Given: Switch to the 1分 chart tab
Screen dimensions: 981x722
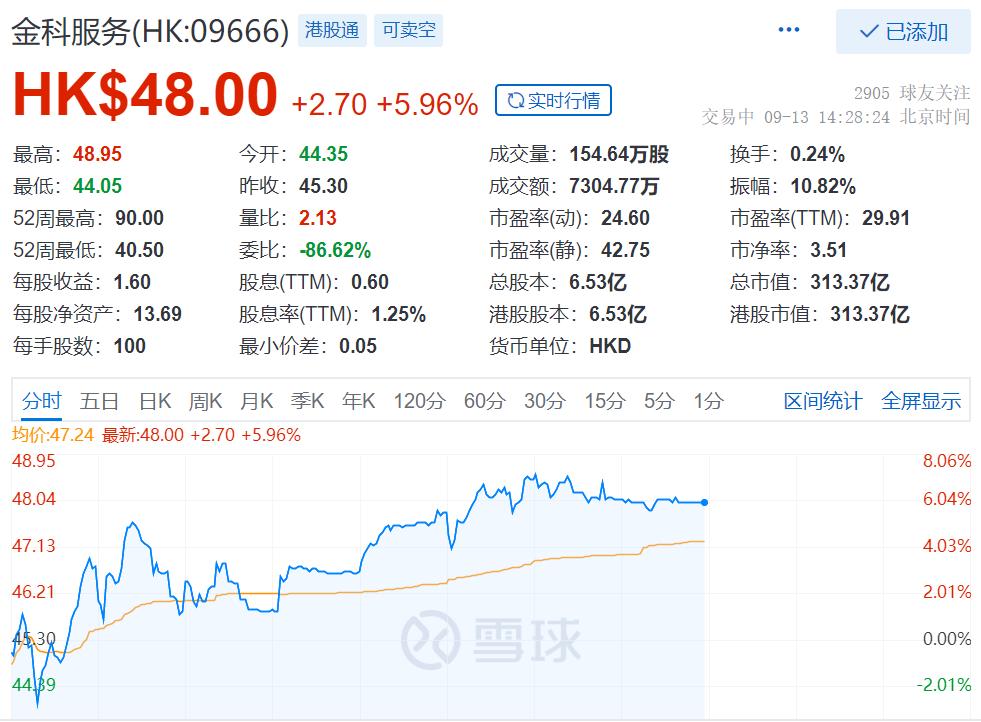Looking at the screenshot, I should (708, 401).
